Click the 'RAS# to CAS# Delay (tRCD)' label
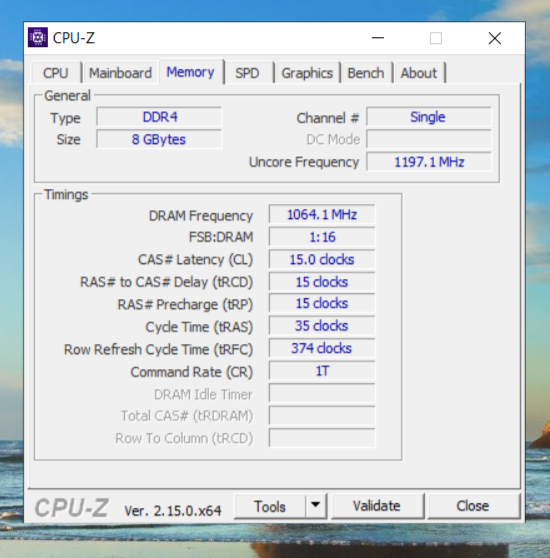Screen dimensions: 550x558 point(166,282)
